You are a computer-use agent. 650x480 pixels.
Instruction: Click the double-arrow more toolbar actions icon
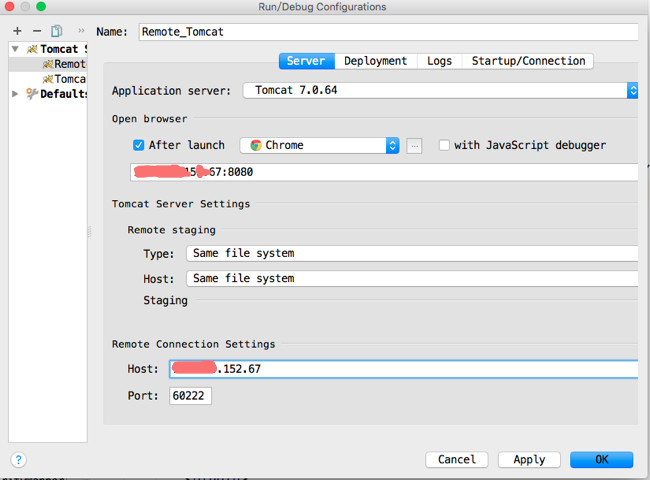click(x=81, y=31)
